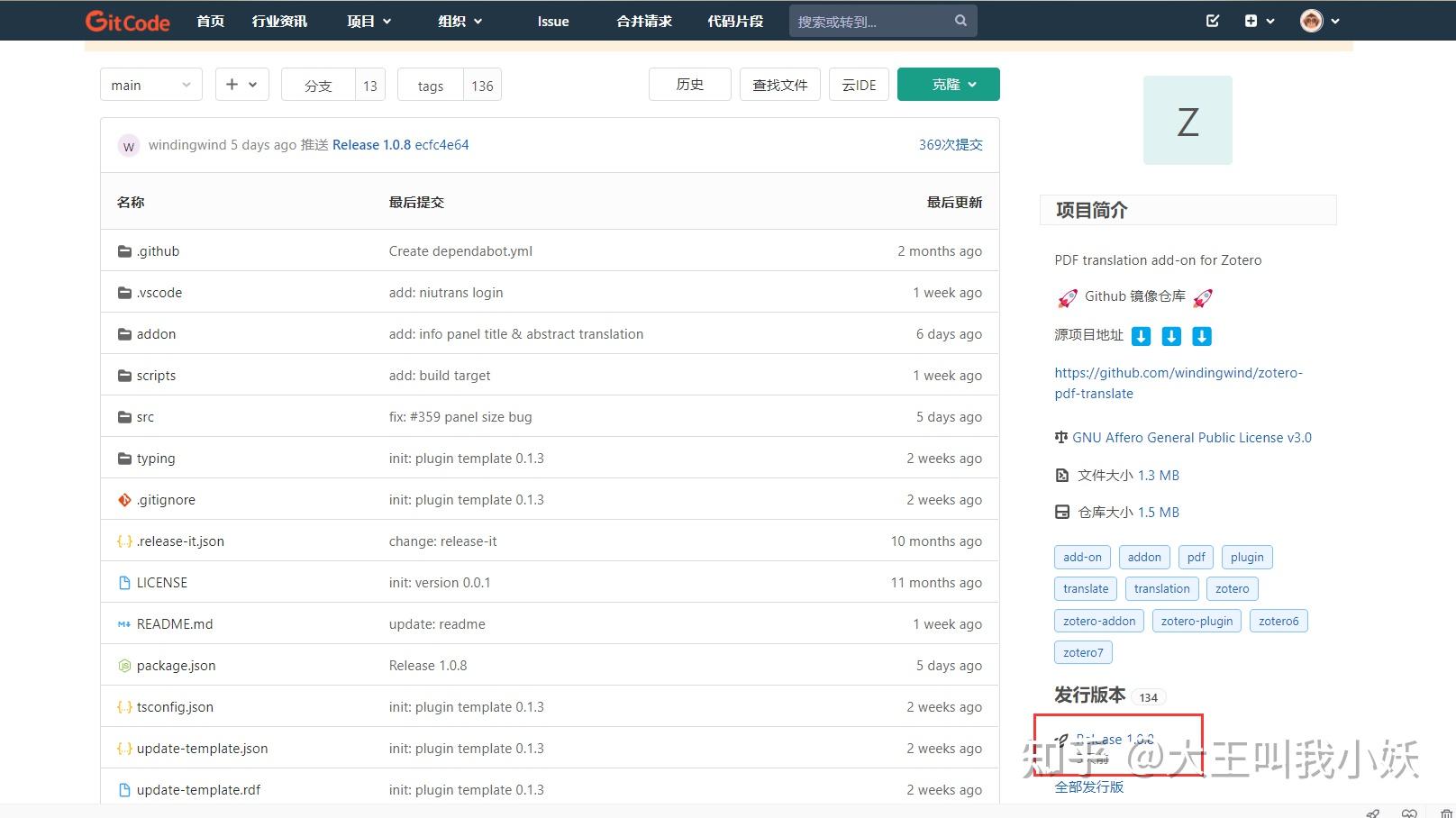Viewport: 1456px width, 818px height.
Task: Open the 云IDE button
Action: pos(859,84)
